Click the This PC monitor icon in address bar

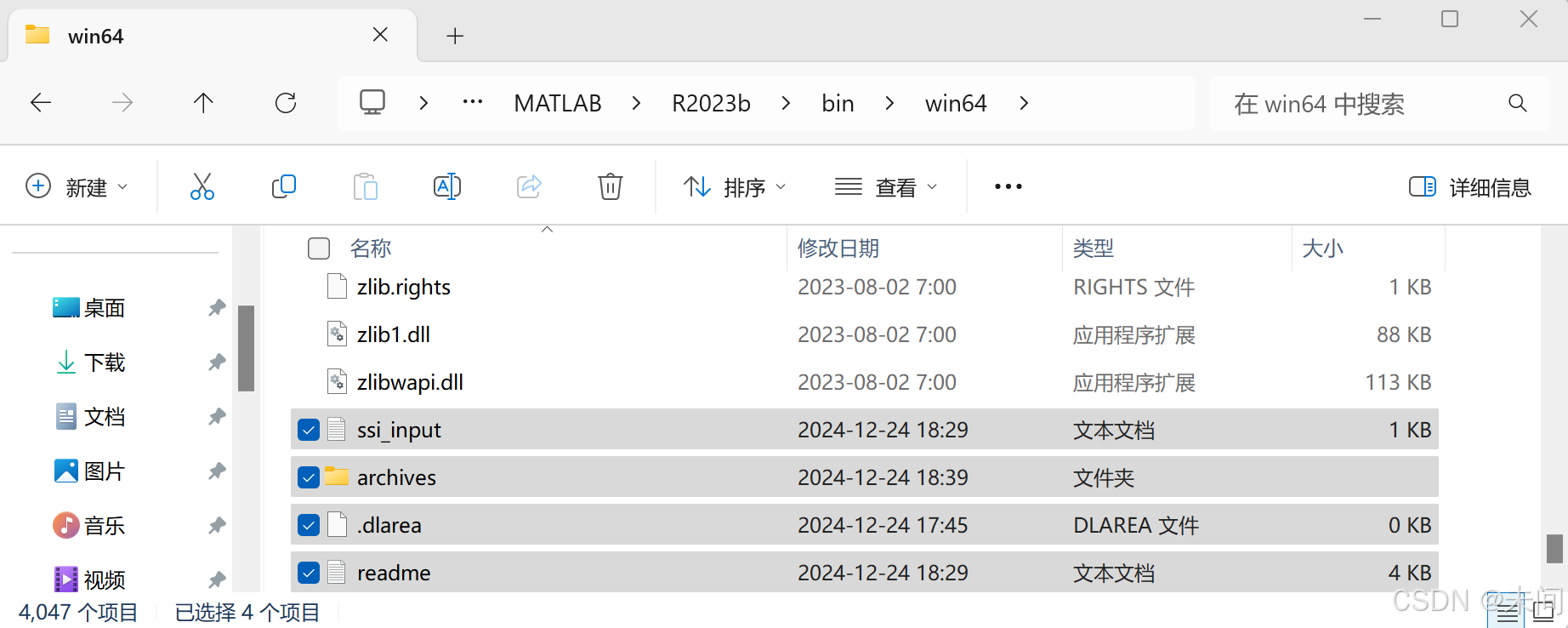tap(372, 103)
